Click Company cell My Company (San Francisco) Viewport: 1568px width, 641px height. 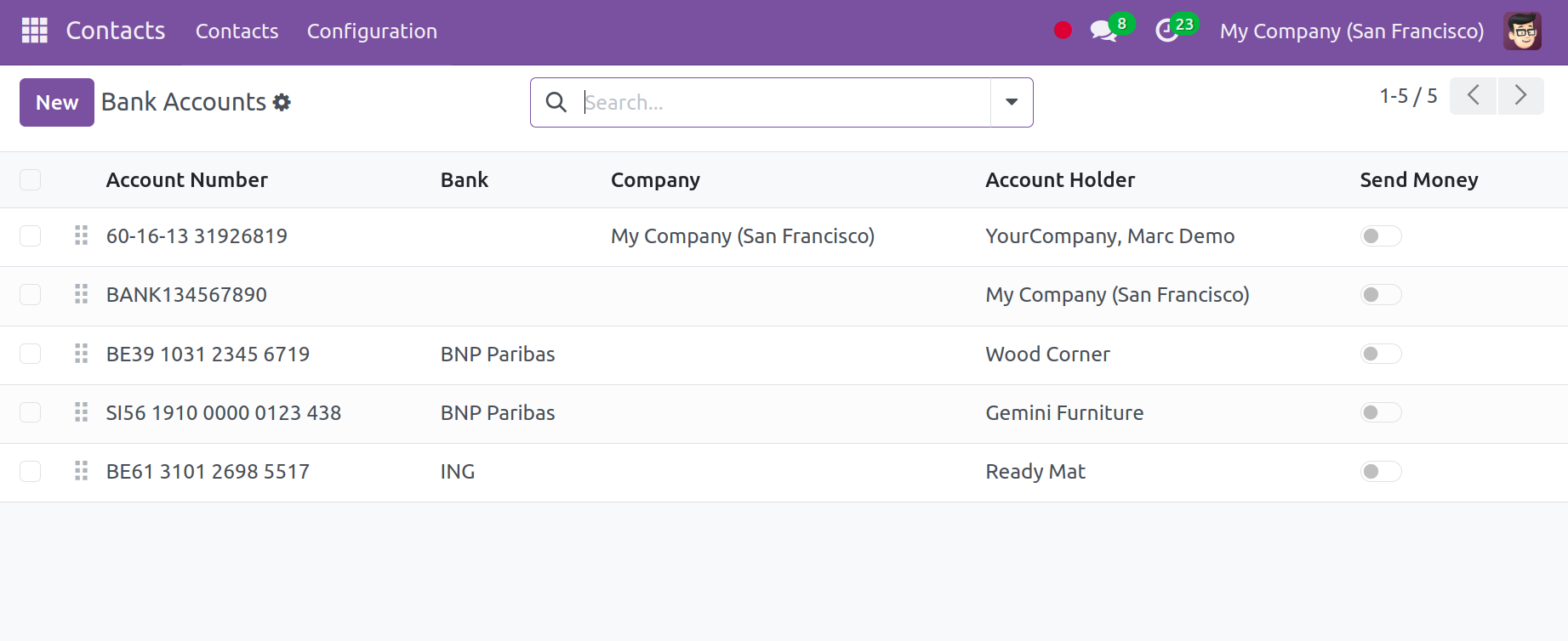743,236
